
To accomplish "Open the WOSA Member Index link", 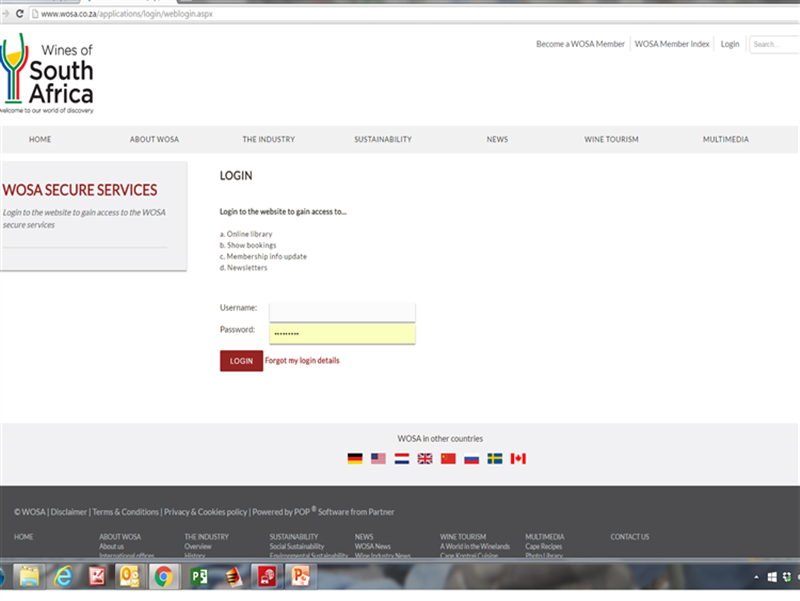I will click(672, 44).
